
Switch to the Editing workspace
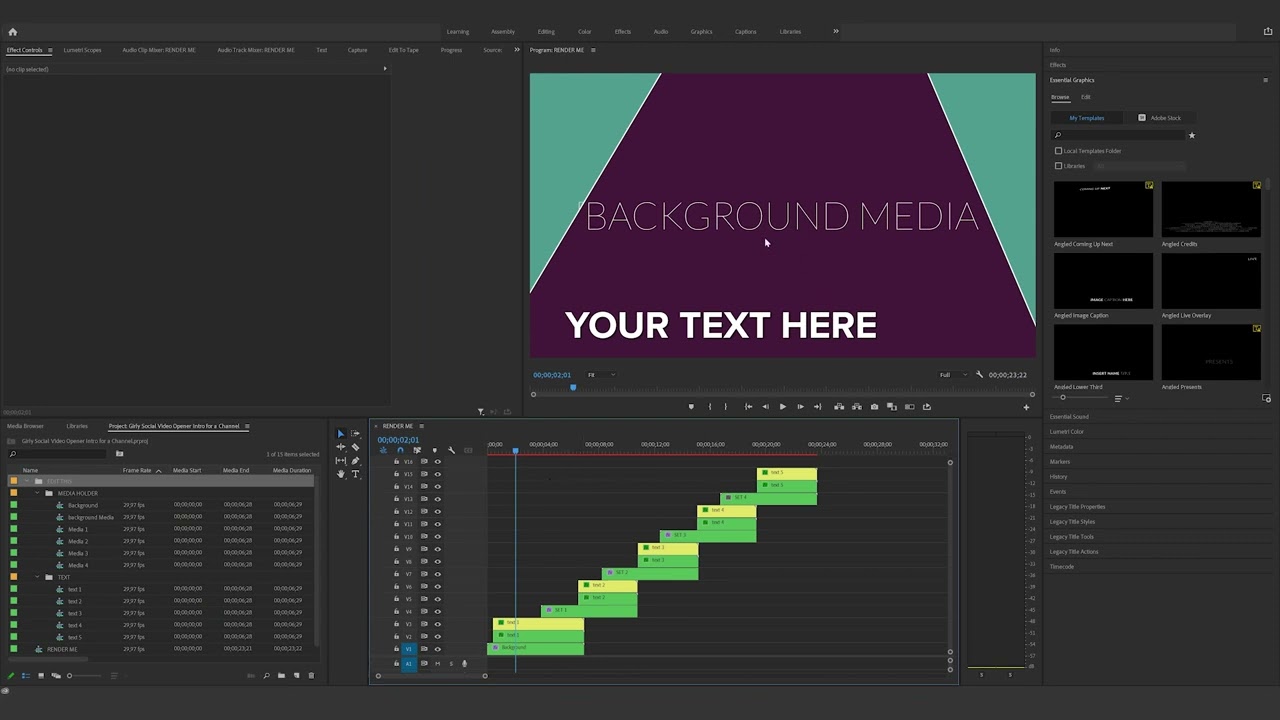point(546,32)
